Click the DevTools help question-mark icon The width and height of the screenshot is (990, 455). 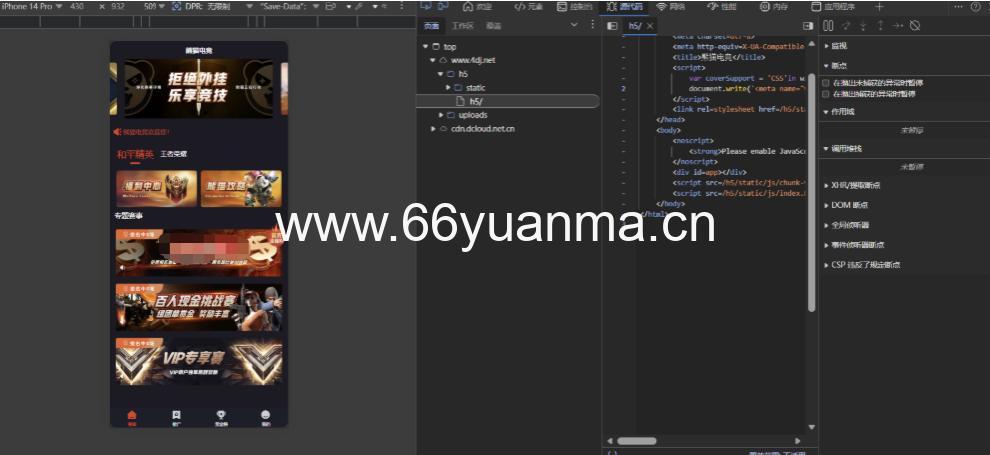(976, 6)
